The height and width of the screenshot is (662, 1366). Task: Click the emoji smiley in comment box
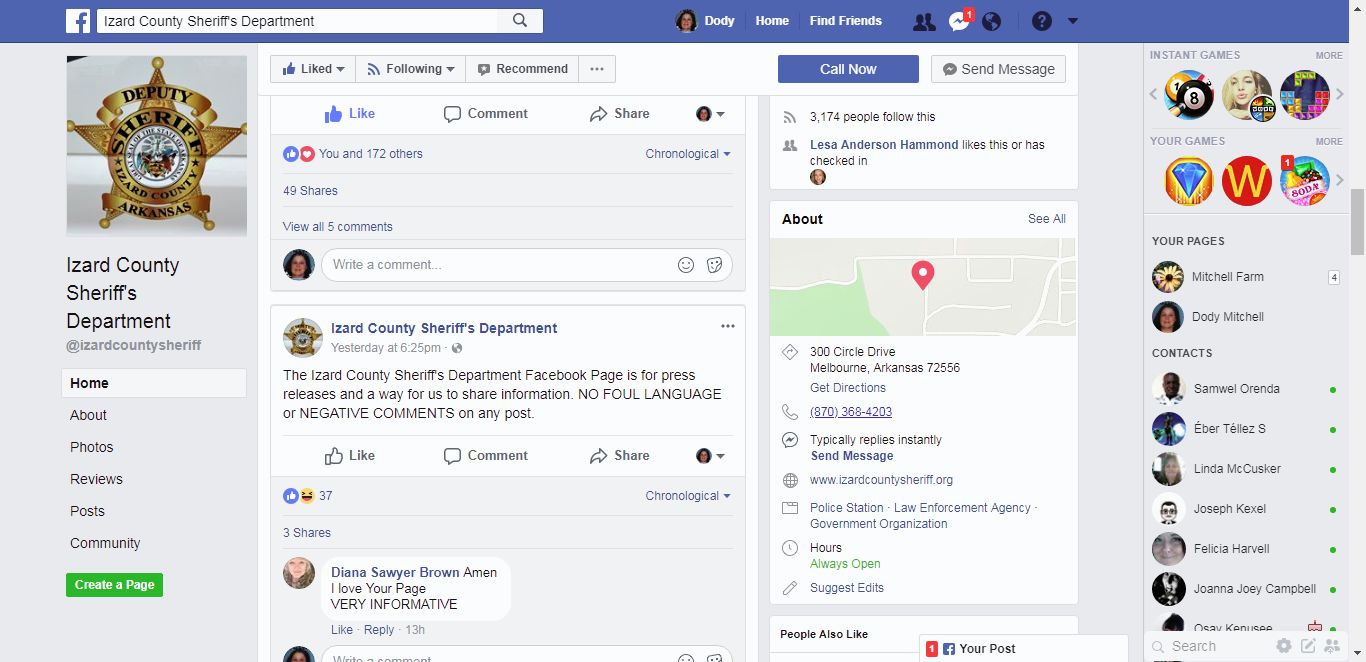[686, 265]
